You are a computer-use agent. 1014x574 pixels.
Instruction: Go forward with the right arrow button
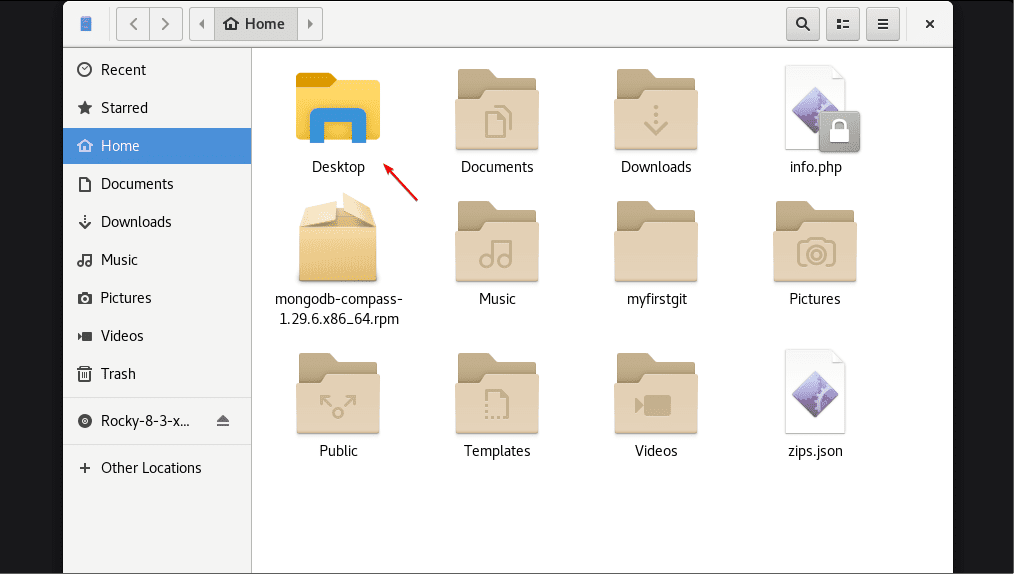pyautogui.click(x=166, y=24)
